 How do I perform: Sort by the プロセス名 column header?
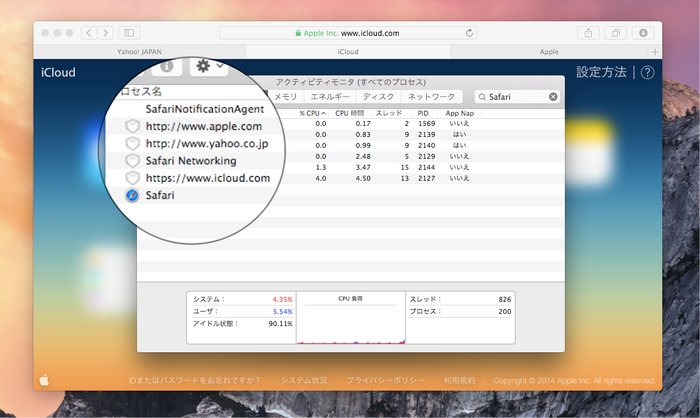coord(141,91)
